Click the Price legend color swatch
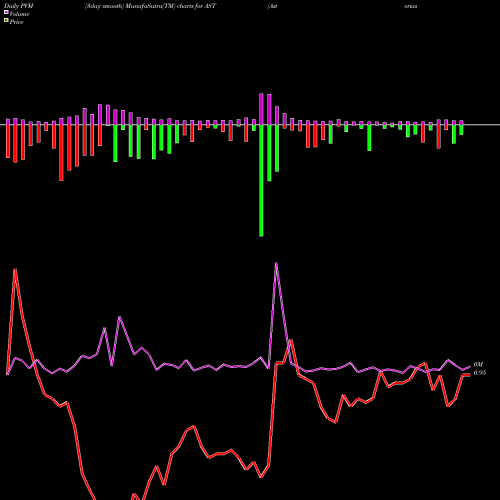 click(x=6, y=21)
